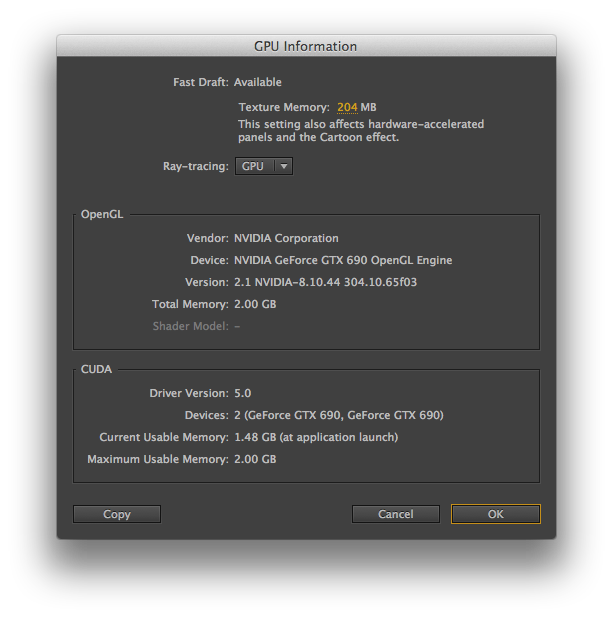613x618 pixels.
Task: Click the GPU Information title bar
Action: (x=306, y=46)
